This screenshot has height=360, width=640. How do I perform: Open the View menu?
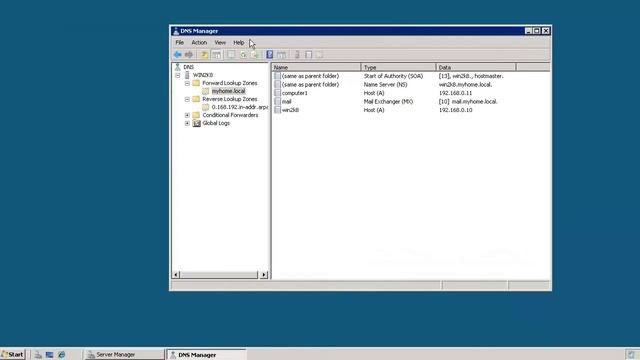[220, 42]
